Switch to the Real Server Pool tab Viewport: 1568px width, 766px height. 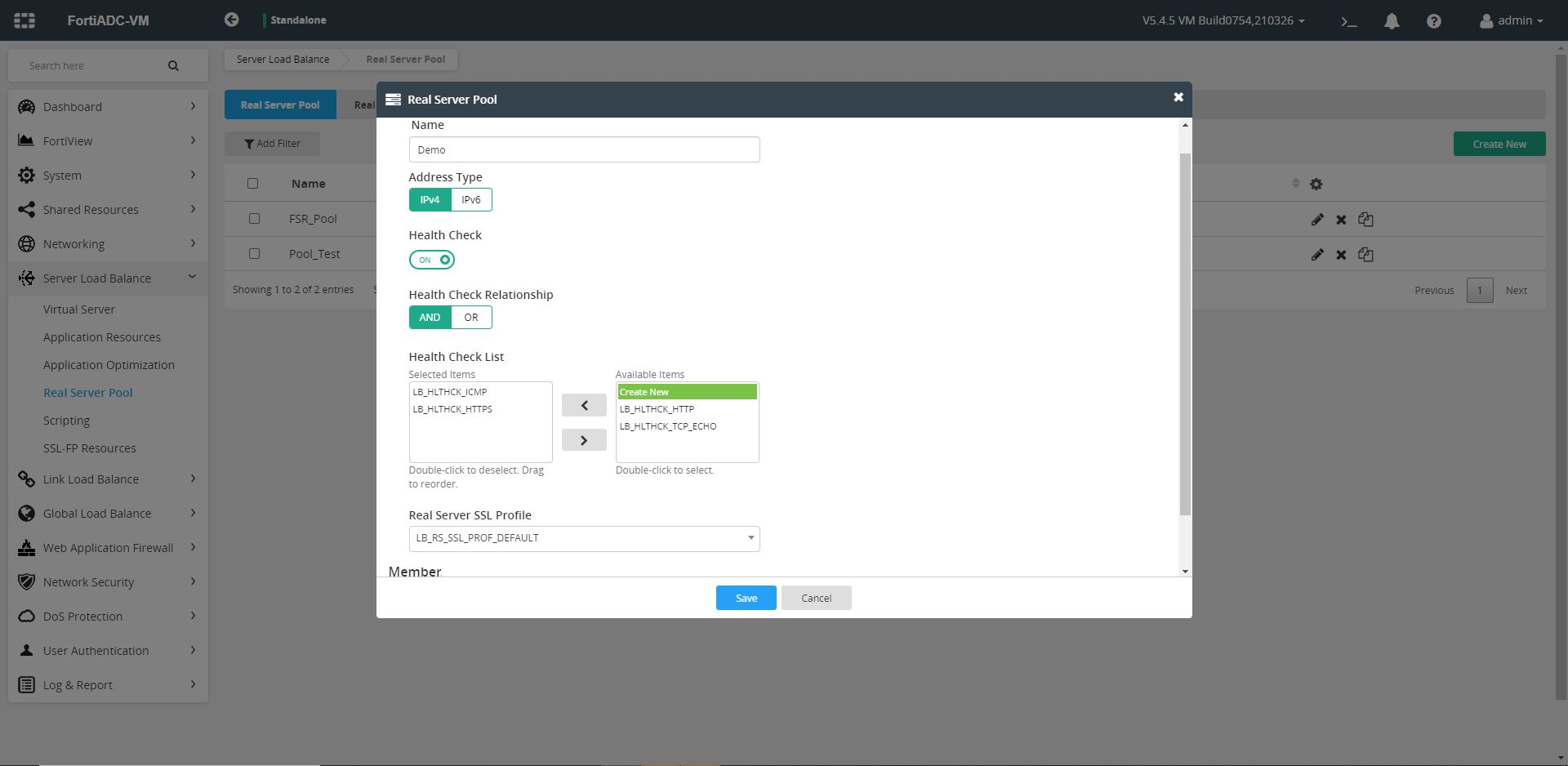pyautogui.click(x=279, y=105)
